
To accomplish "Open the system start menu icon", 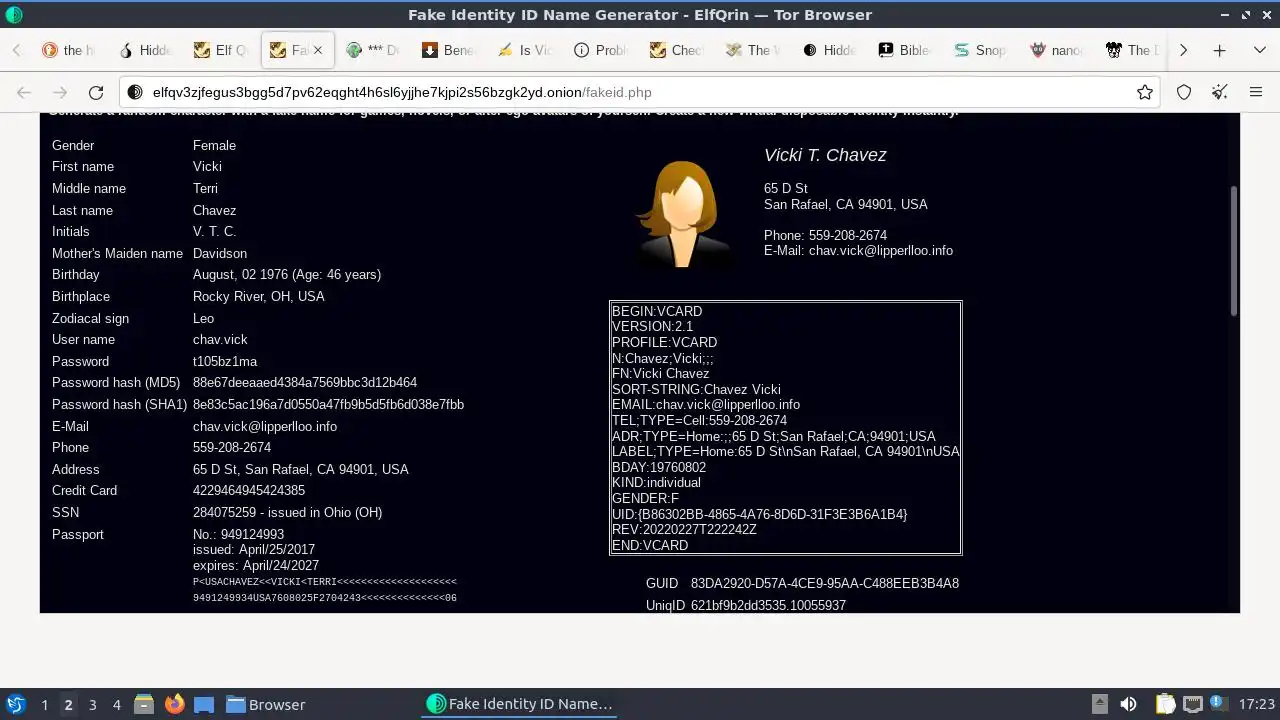I will [x=15, y=704].
